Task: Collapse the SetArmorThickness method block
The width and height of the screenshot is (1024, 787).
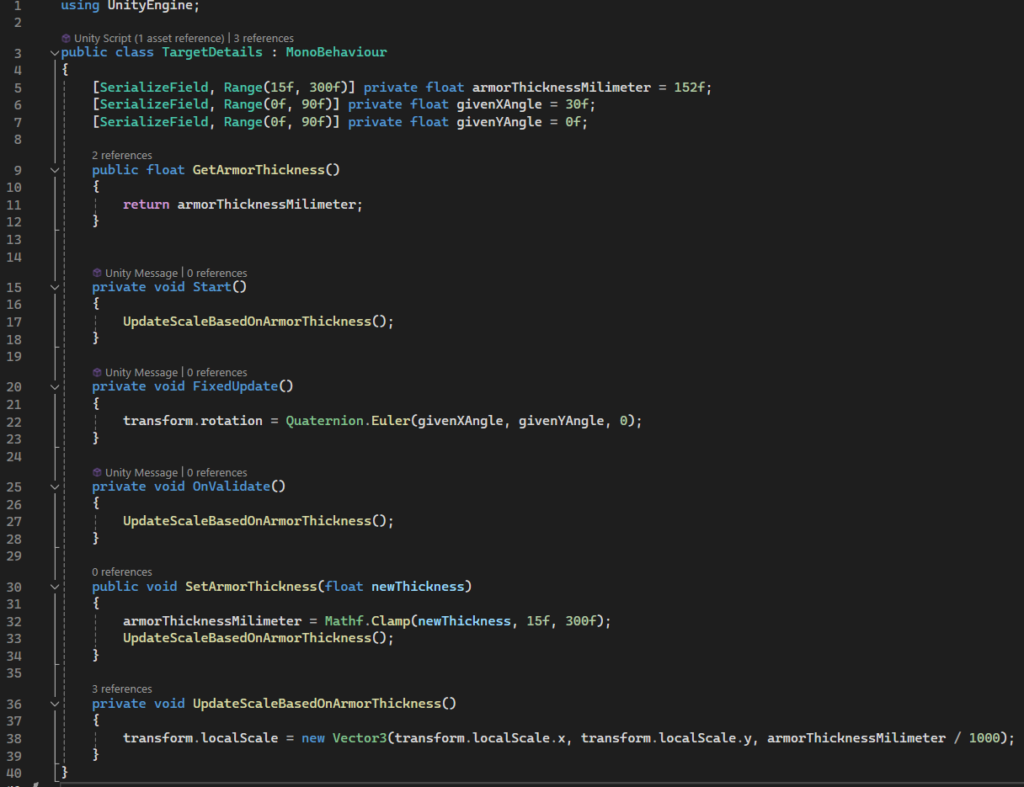Action: pos(55,586)
